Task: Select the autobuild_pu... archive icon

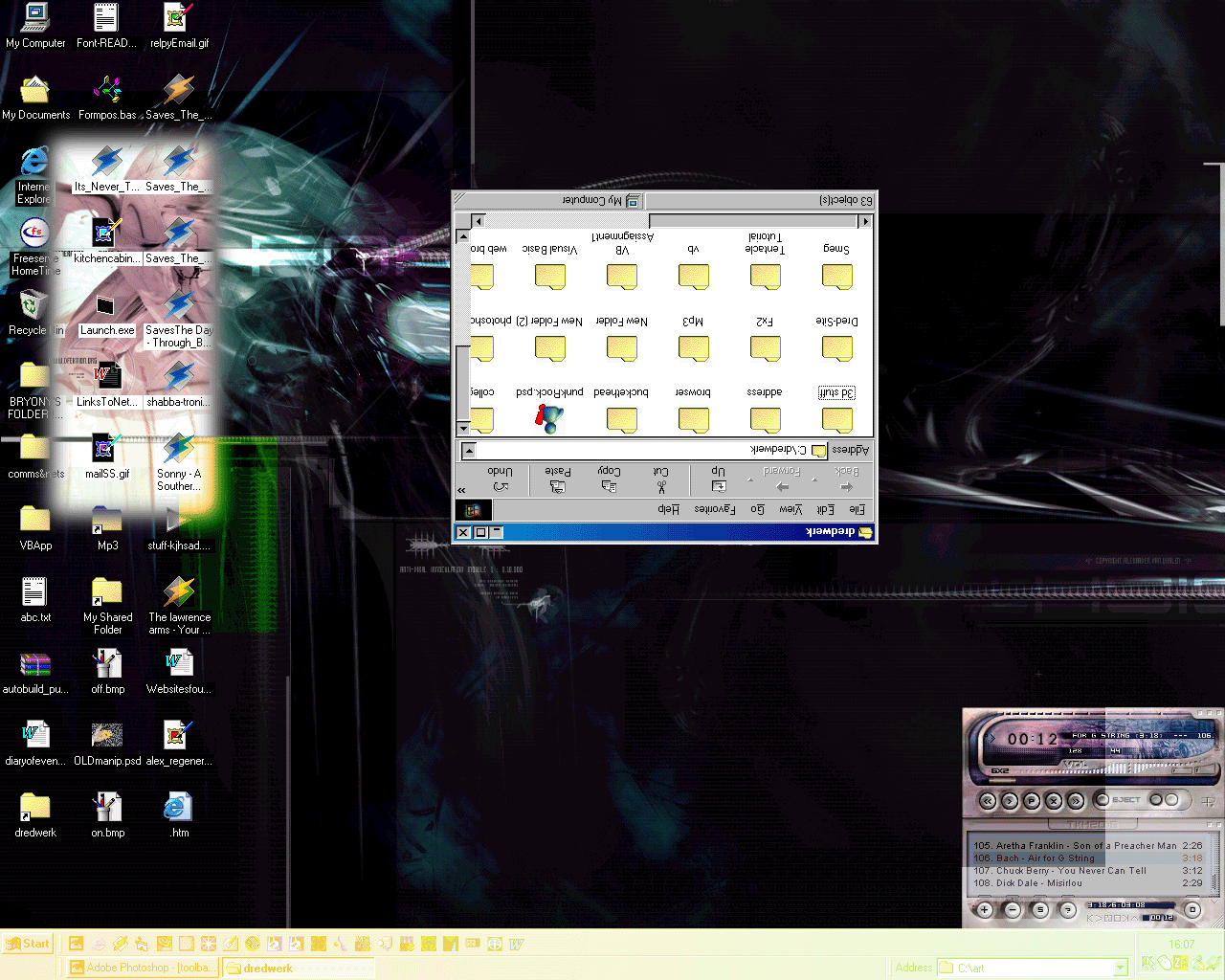Action: [x=35, y=672]
